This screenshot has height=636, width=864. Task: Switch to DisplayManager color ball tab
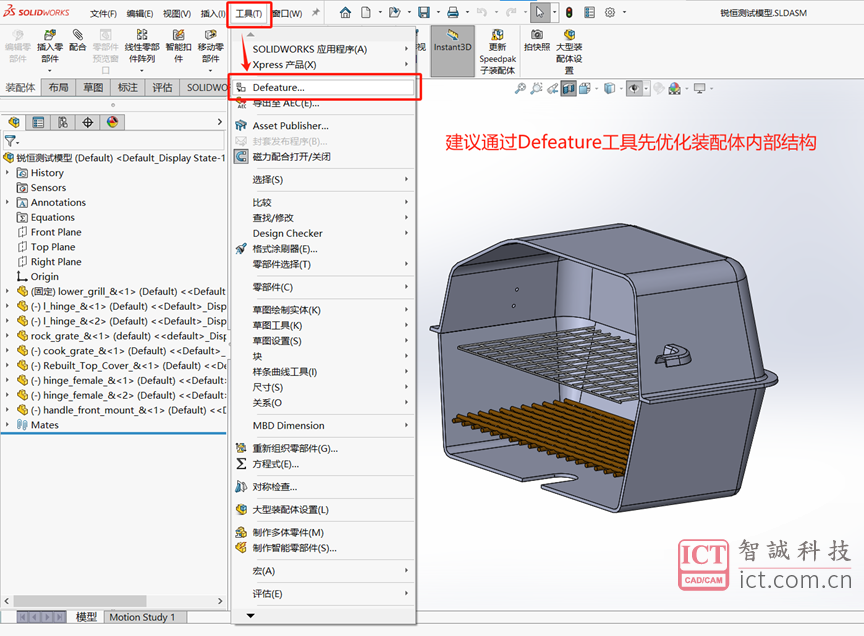click(x=112, y=122)
